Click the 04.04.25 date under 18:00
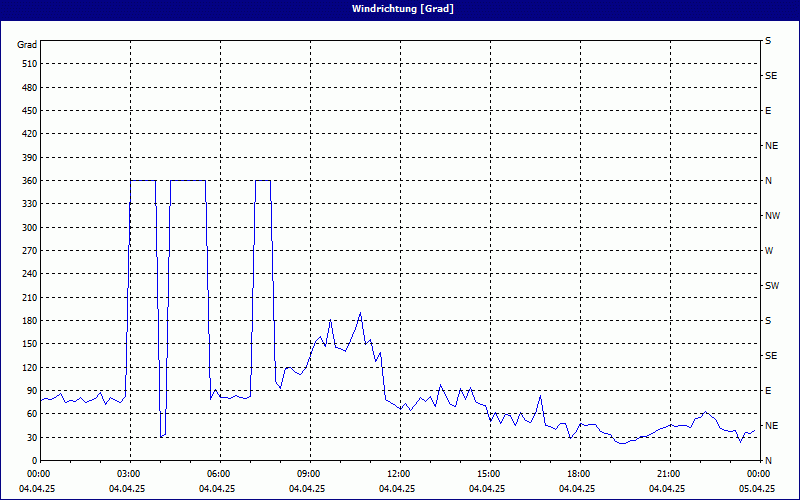Image resolution: width=800 pixels, height=500 pixels. click(577, 488)
